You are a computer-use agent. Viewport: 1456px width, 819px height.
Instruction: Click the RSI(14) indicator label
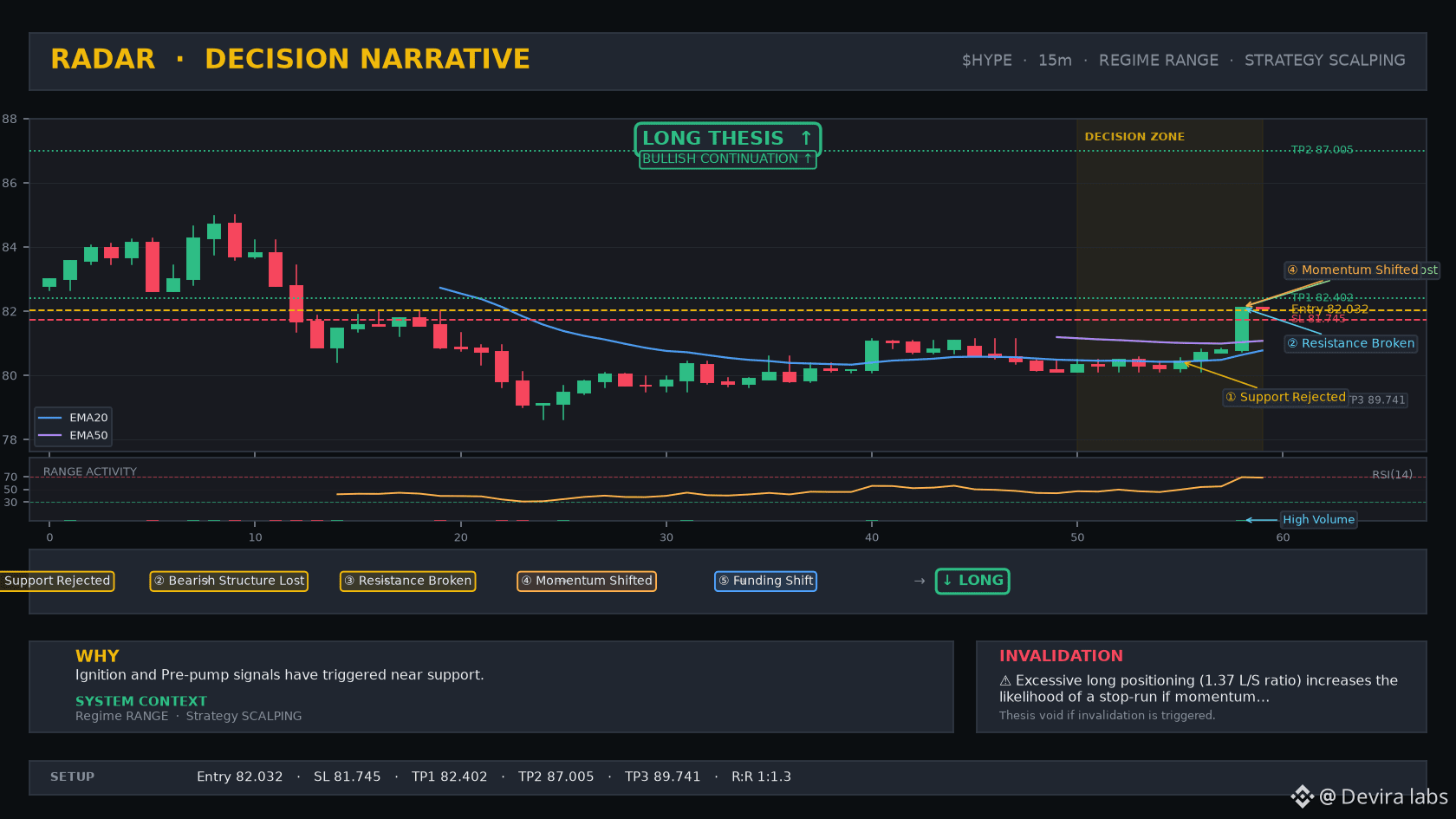(1392, 475)
